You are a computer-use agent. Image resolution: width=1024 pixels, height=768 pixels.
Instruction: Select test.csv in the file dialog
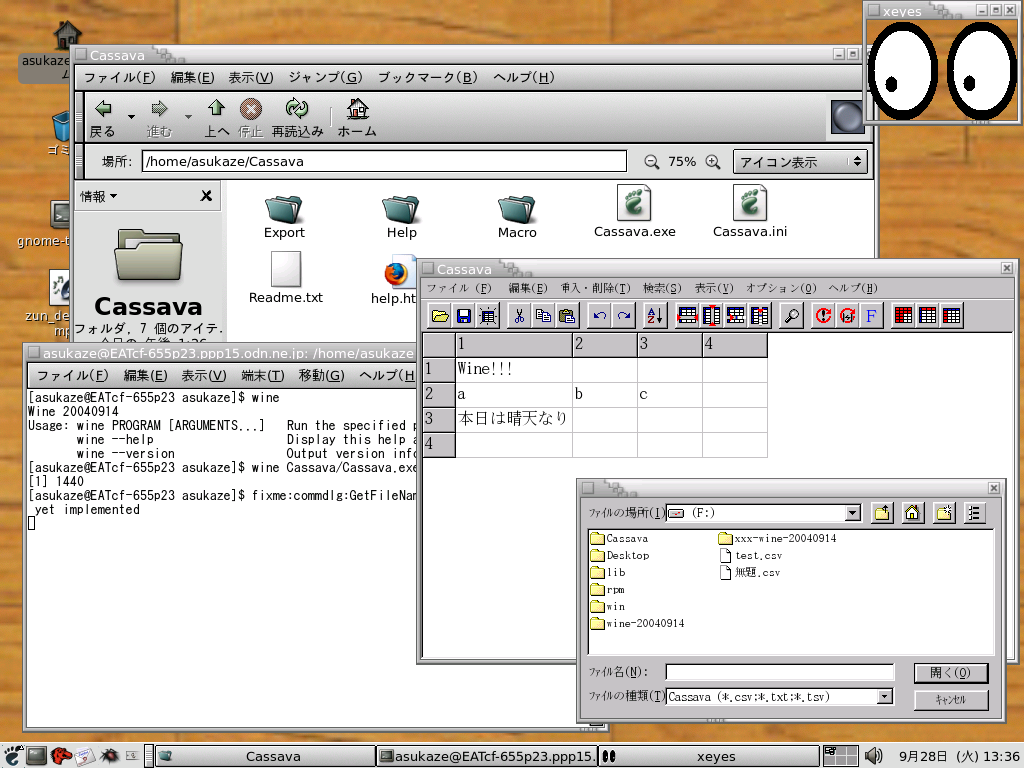click(x=751, y=556)
